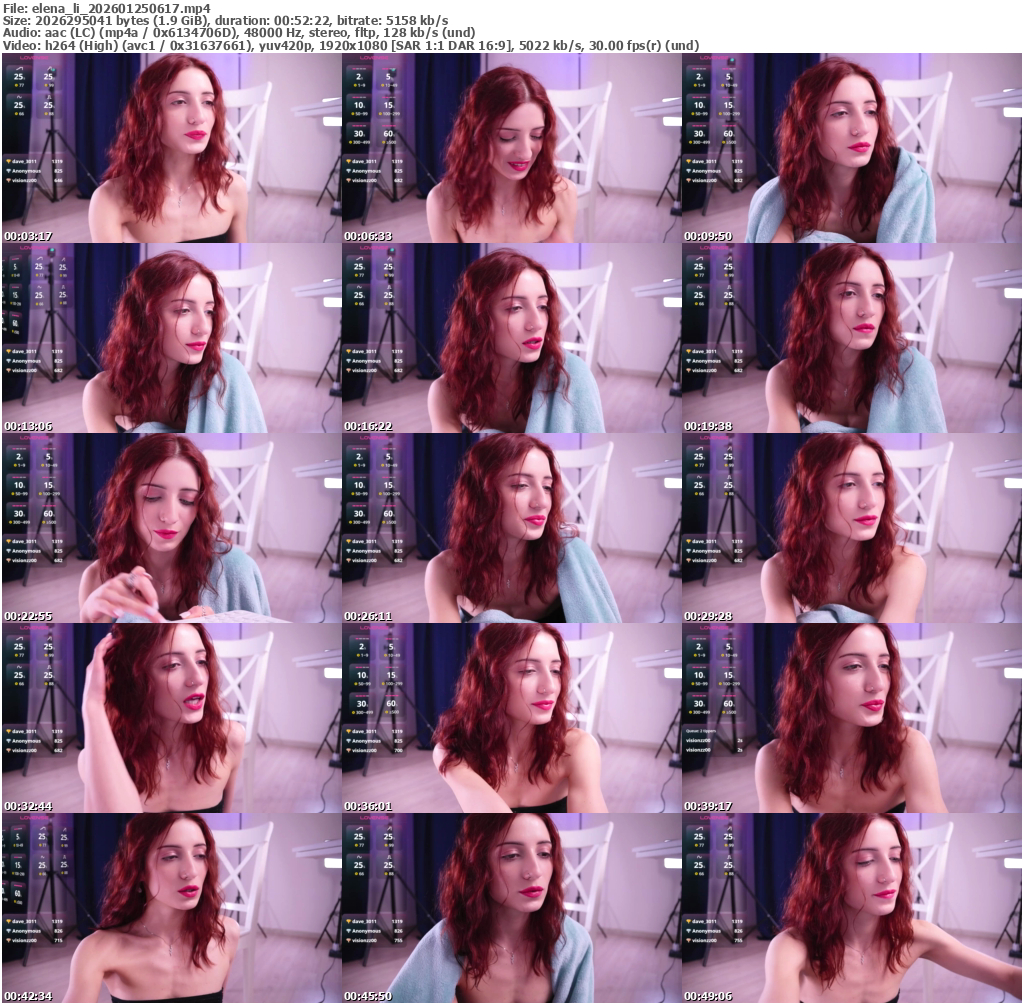Open the thumbnail at 00:26:11
The height and width of the screenshot is (1003, 1024).
[x=512, y=528]
